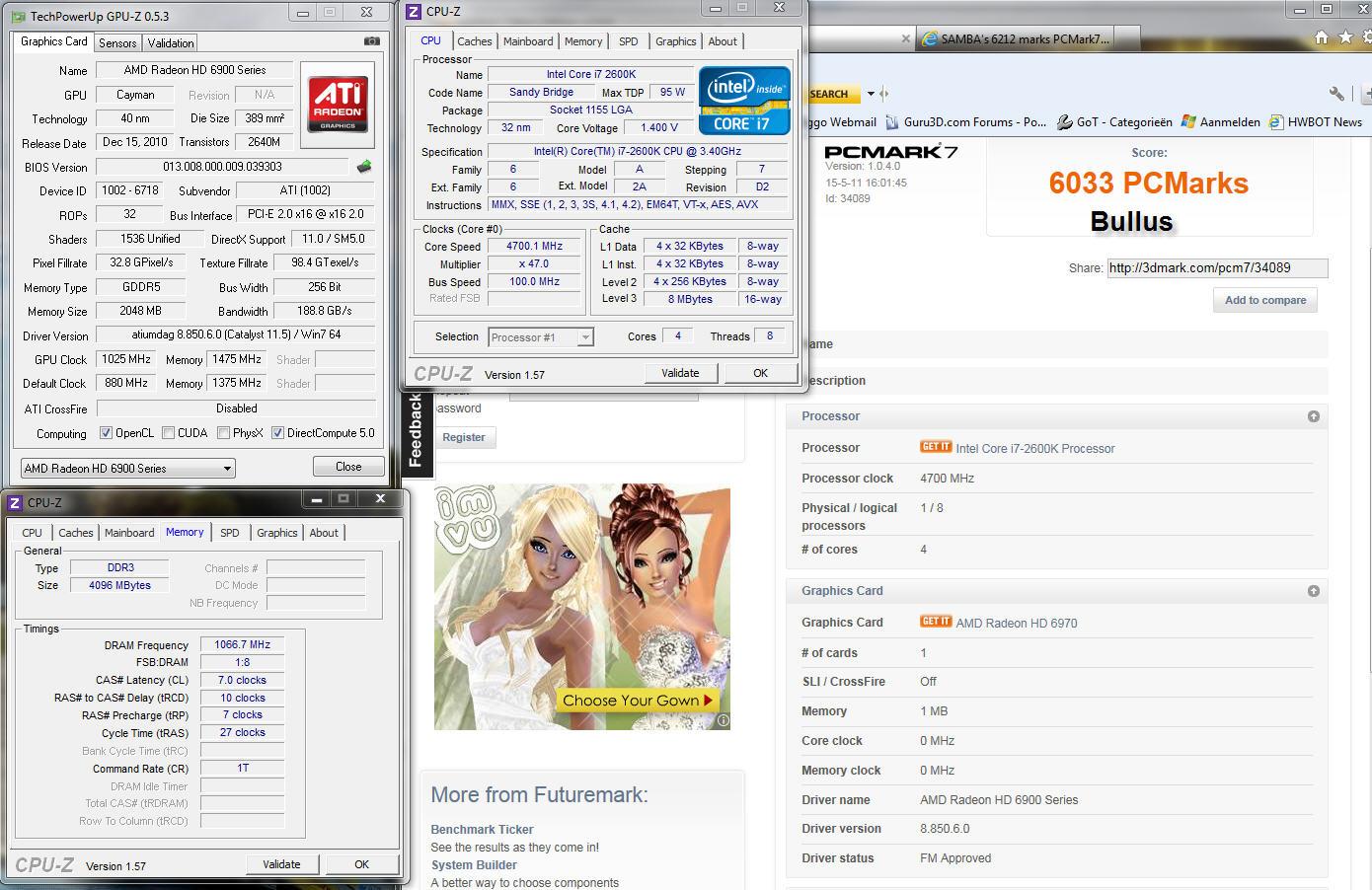Click Validate in the CPU-Z Memory window

281,864
